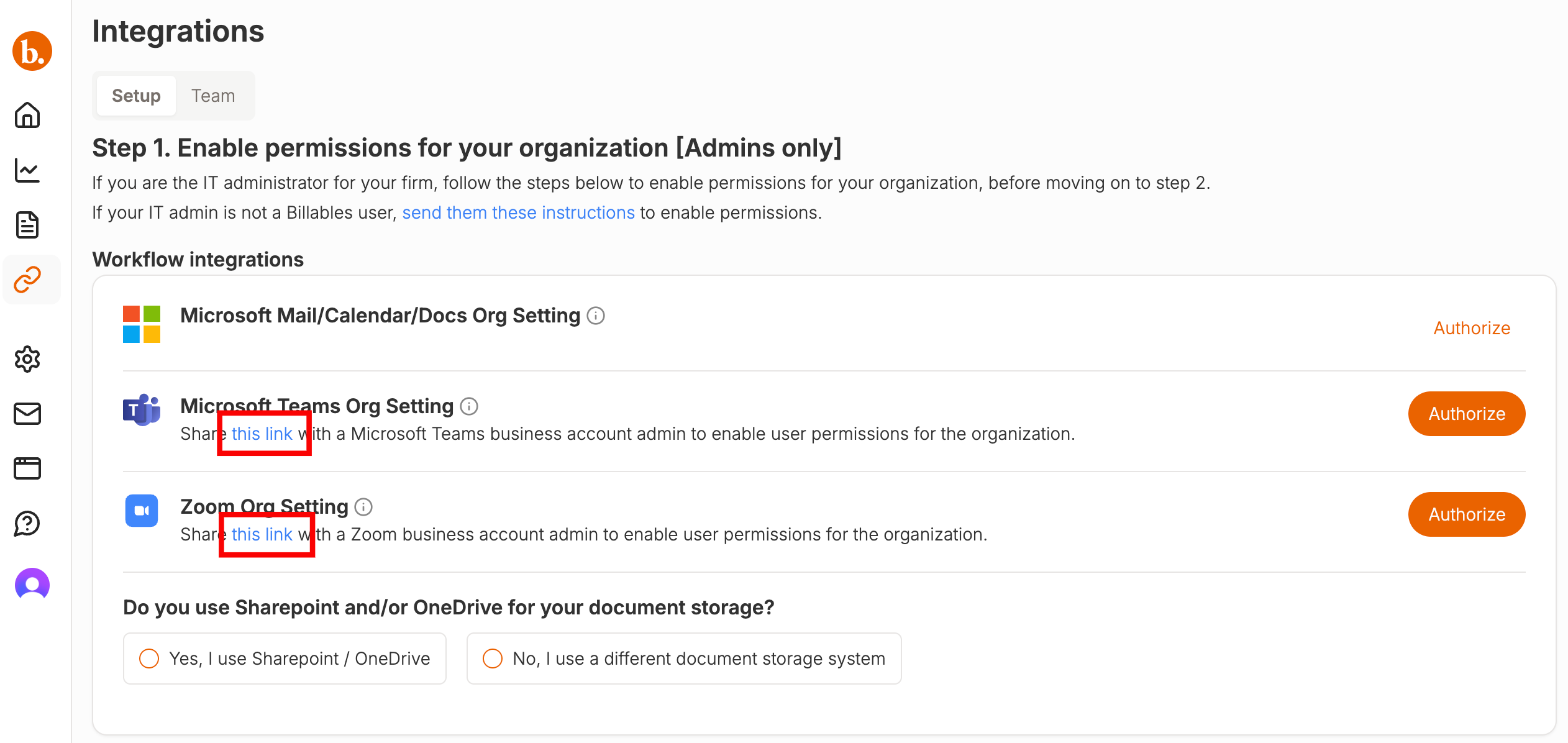Click 'this link' under Microsoft Teams setting
Image resolution: width=1568 pixels, height=743 pixels.
coord(262,434)
